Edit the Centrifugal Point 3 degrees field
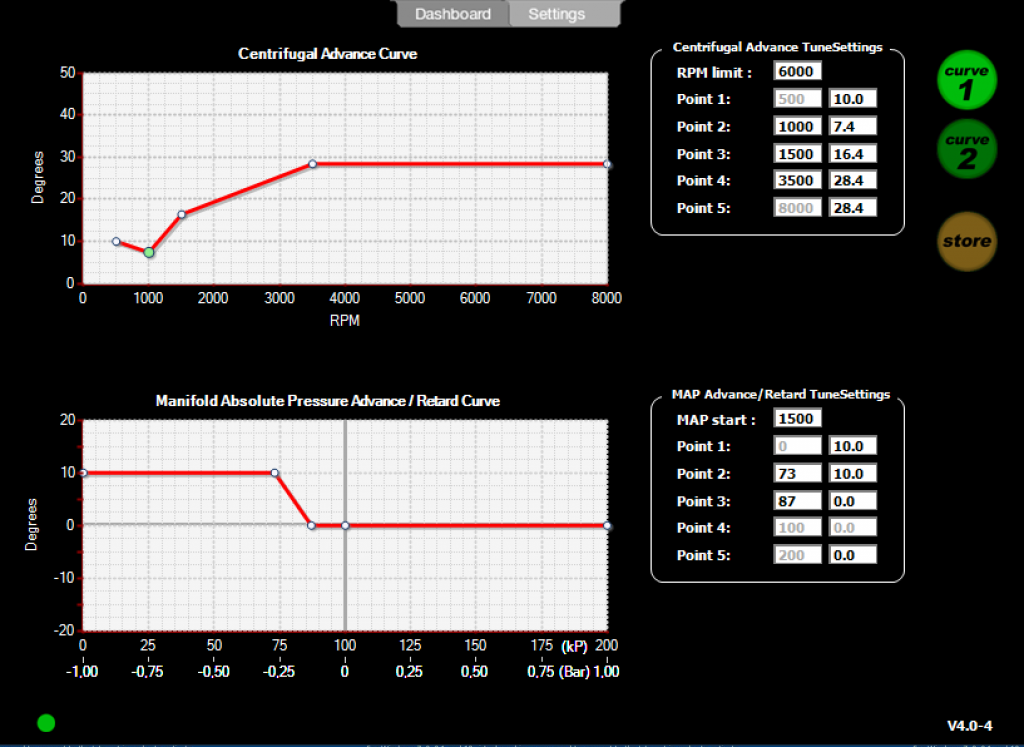Viewport: 1024px width, 747px height. pos(852,154)
